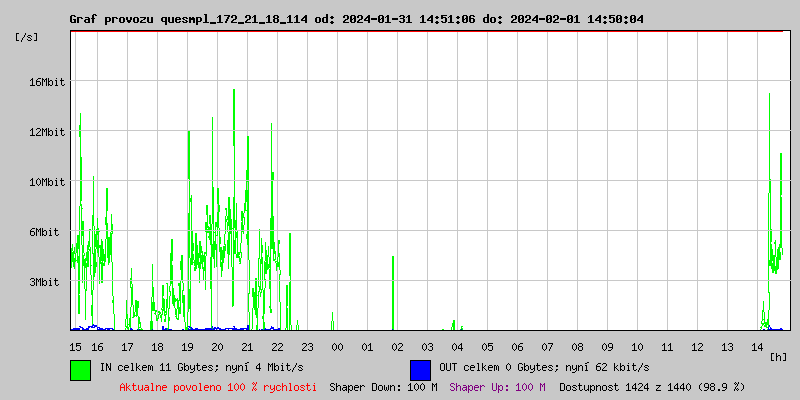This screenshot has height=400, width=800.
Task: Click the hour 08 x-axis label
Action: (x=577, y=347)
